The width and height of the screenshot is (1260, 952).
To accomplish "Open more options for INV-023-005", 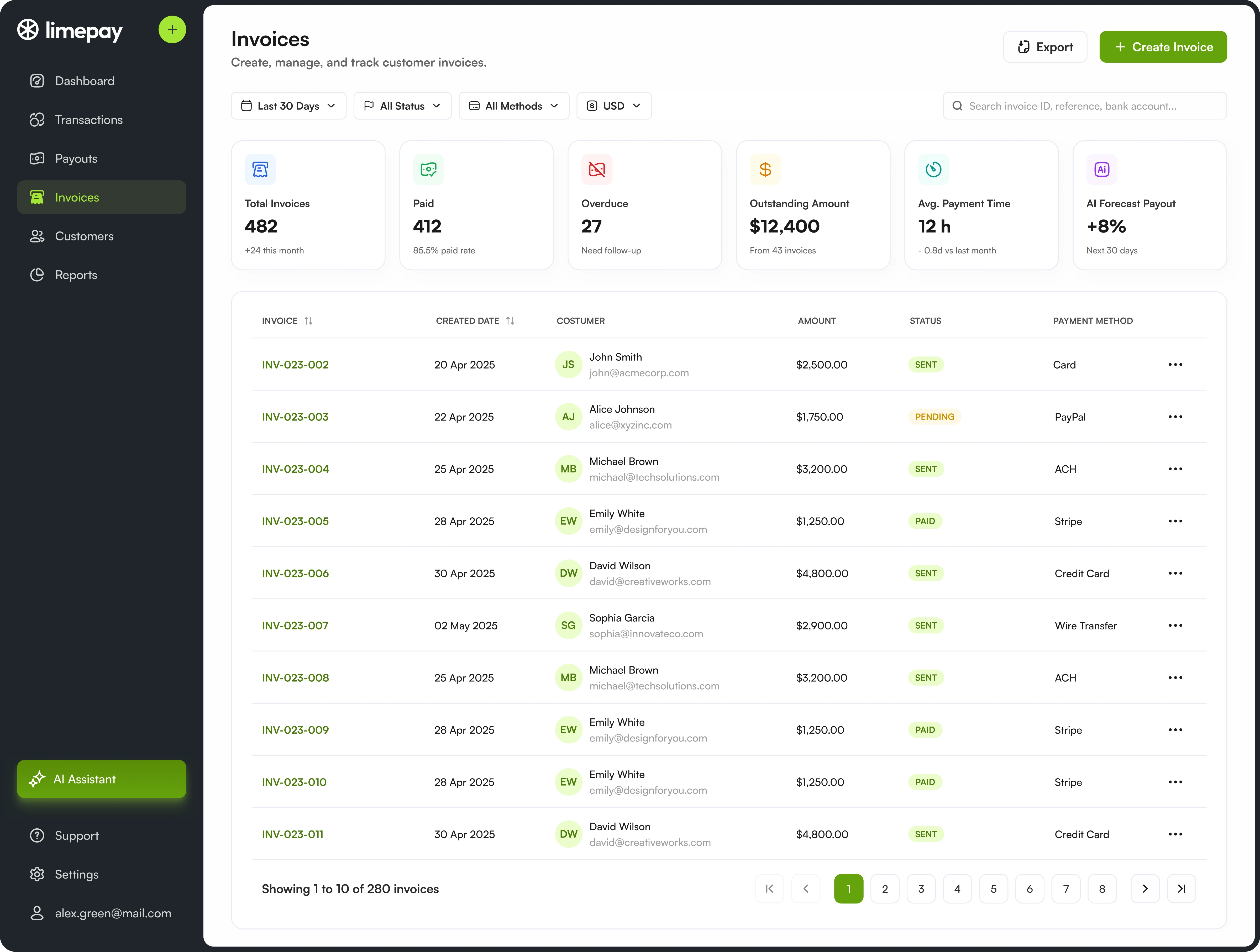I will [1175, 521].
